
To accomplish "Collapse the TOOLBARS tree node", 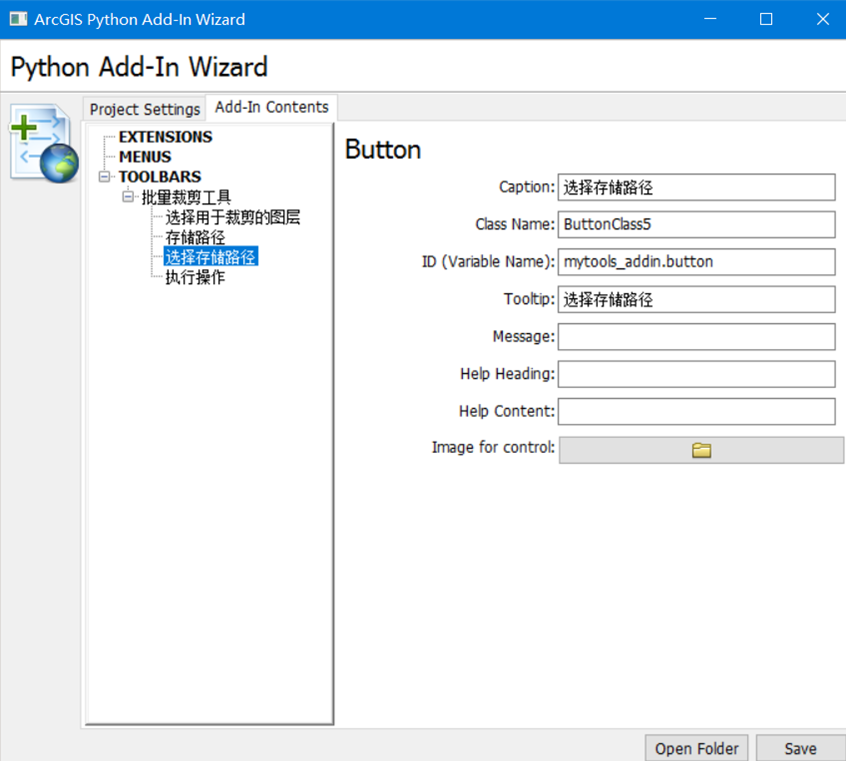I will (105, 176).
